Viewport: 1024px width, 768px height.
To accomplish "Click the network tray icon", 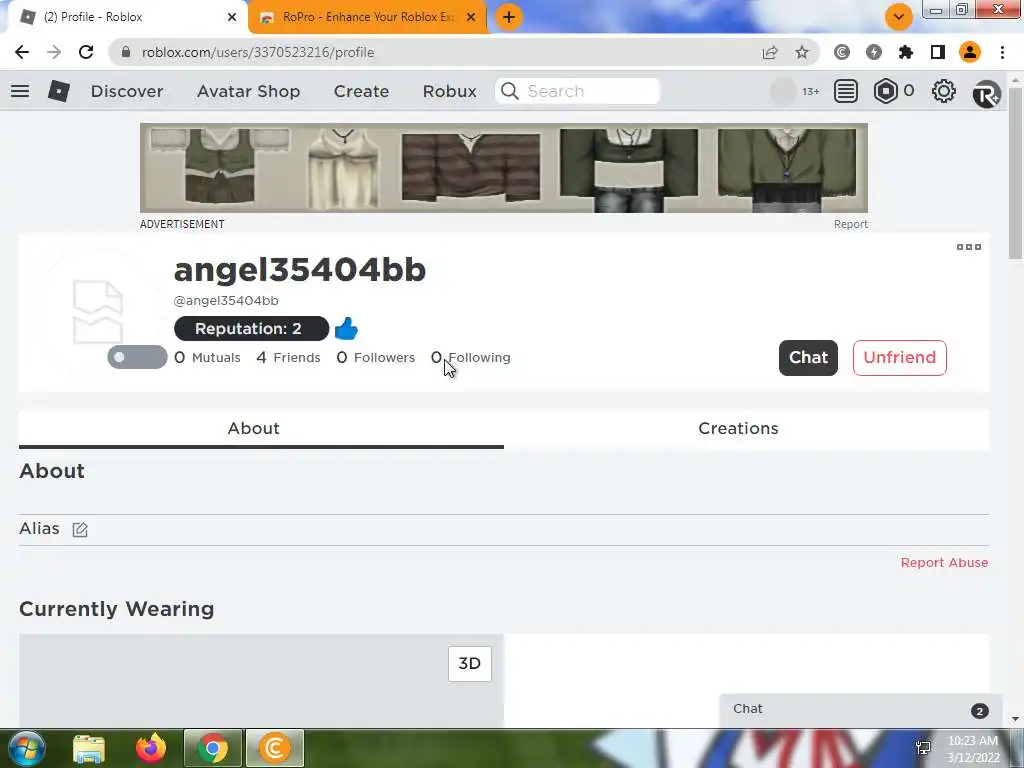I will [923, 747].
